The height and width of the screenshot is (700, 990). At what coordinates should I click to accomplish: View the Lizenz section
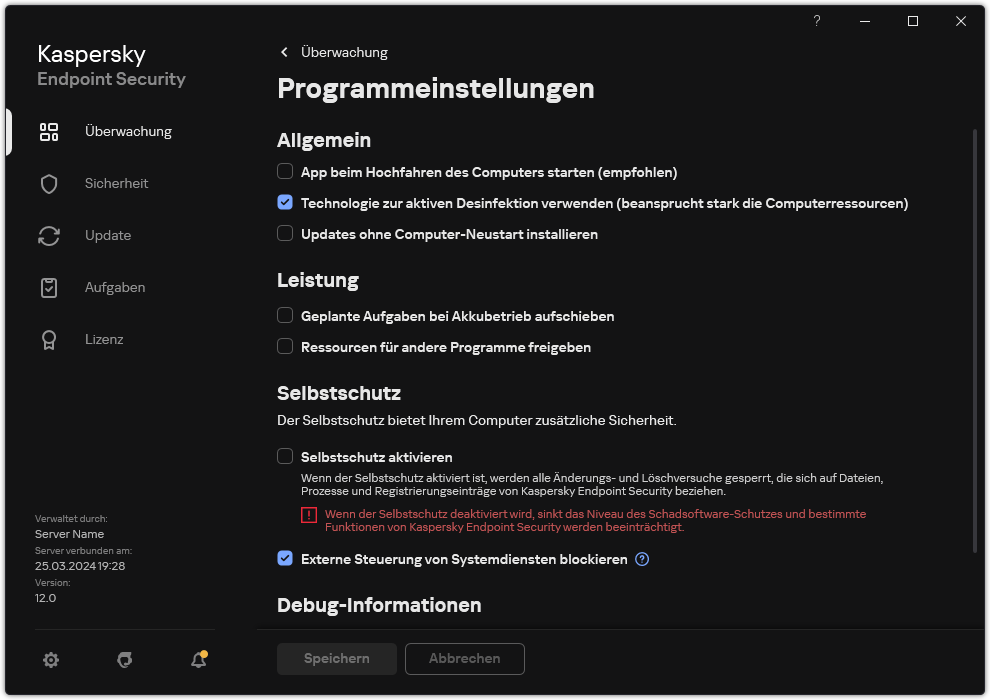(104, 339)
